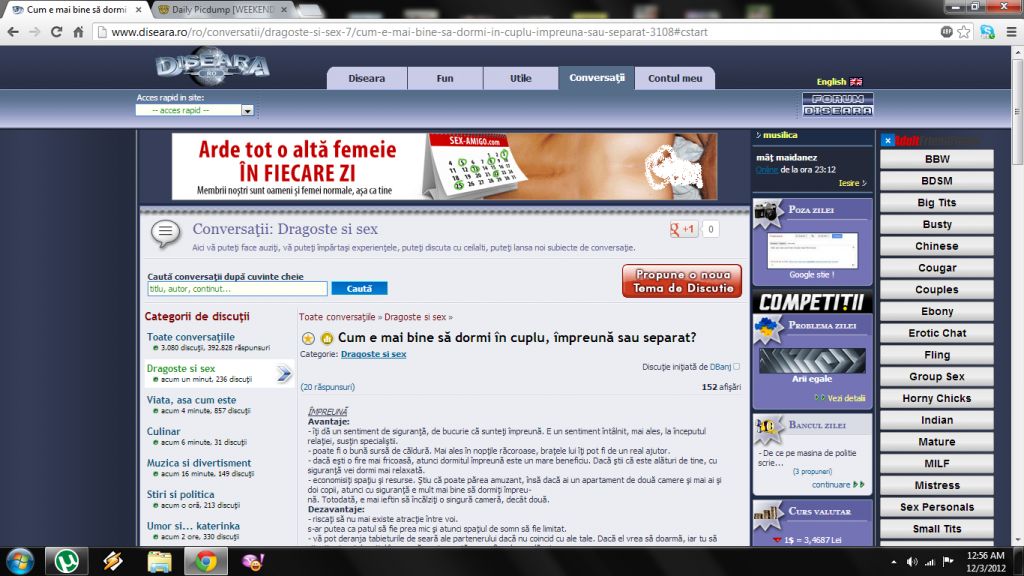1024x576 pixels.
Task: Close the adult links side panel
Action: pyautogui.click(x=888, y=140)
